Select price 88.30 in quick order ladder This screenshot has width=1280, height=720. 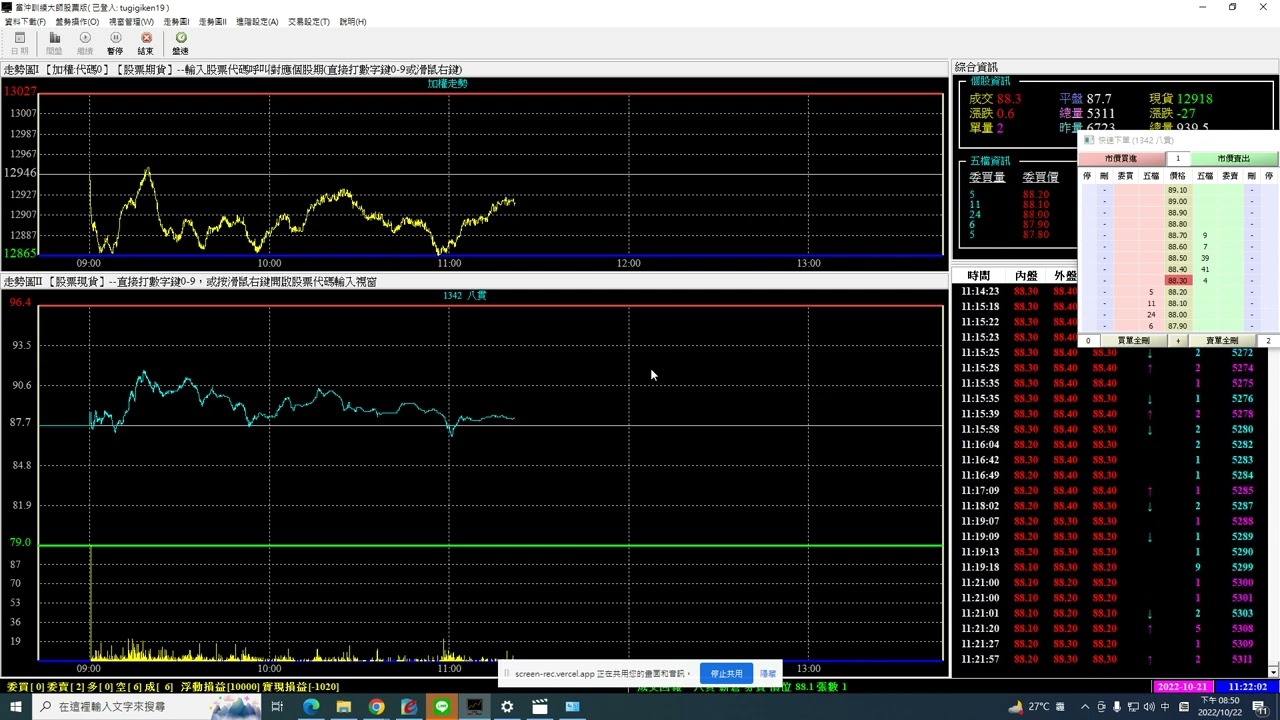point(1178,281)
